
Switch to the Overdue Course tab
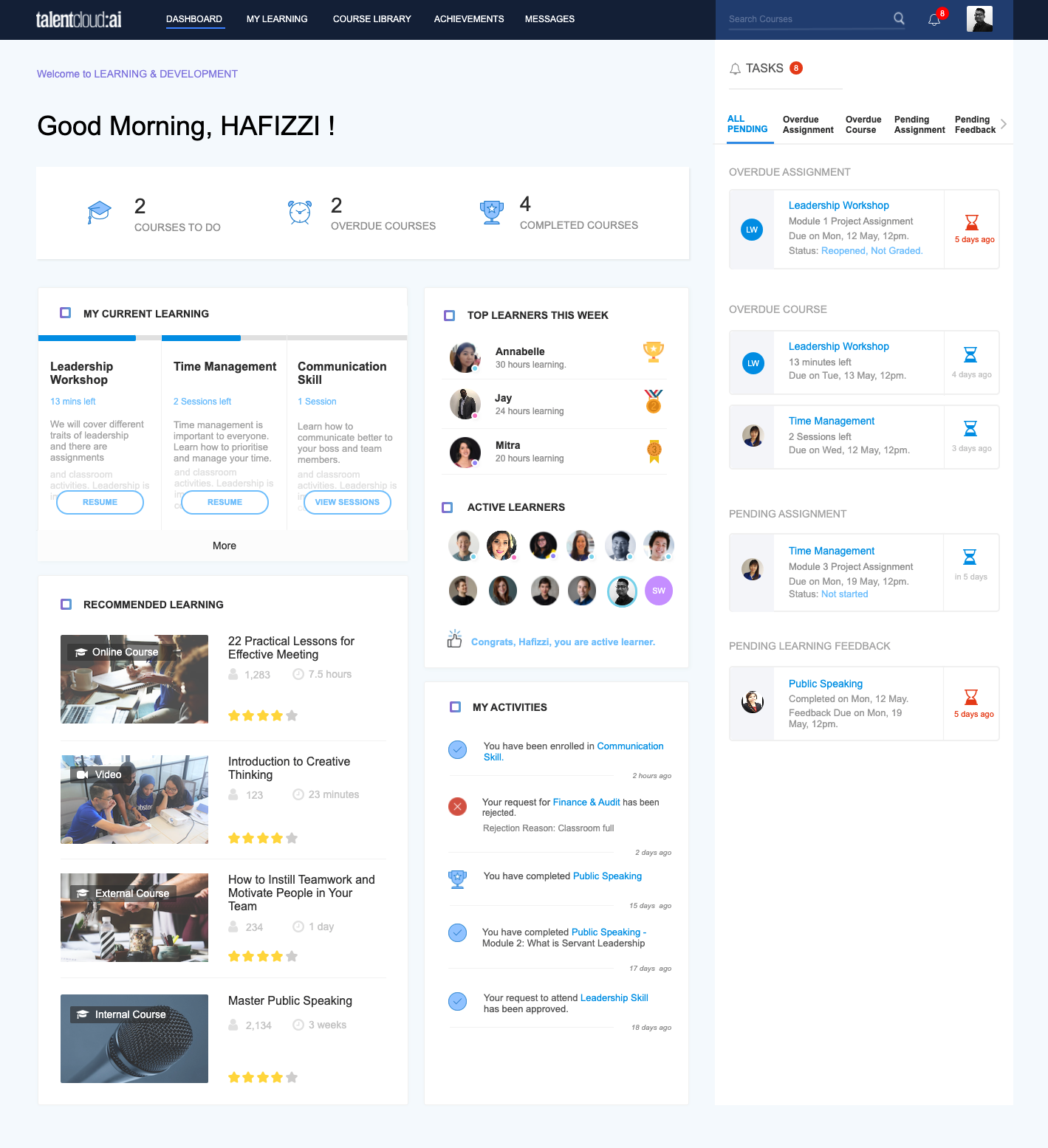863,125
